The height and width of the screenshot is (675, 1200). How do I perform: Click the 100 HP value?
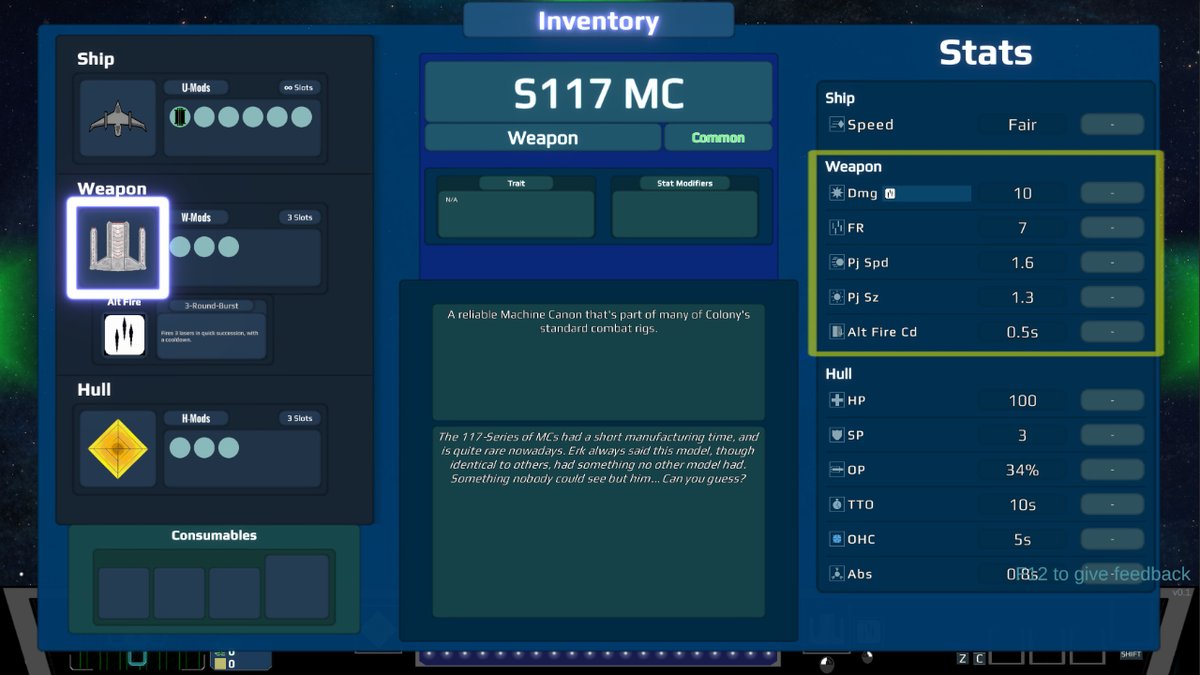point(1022,400)
